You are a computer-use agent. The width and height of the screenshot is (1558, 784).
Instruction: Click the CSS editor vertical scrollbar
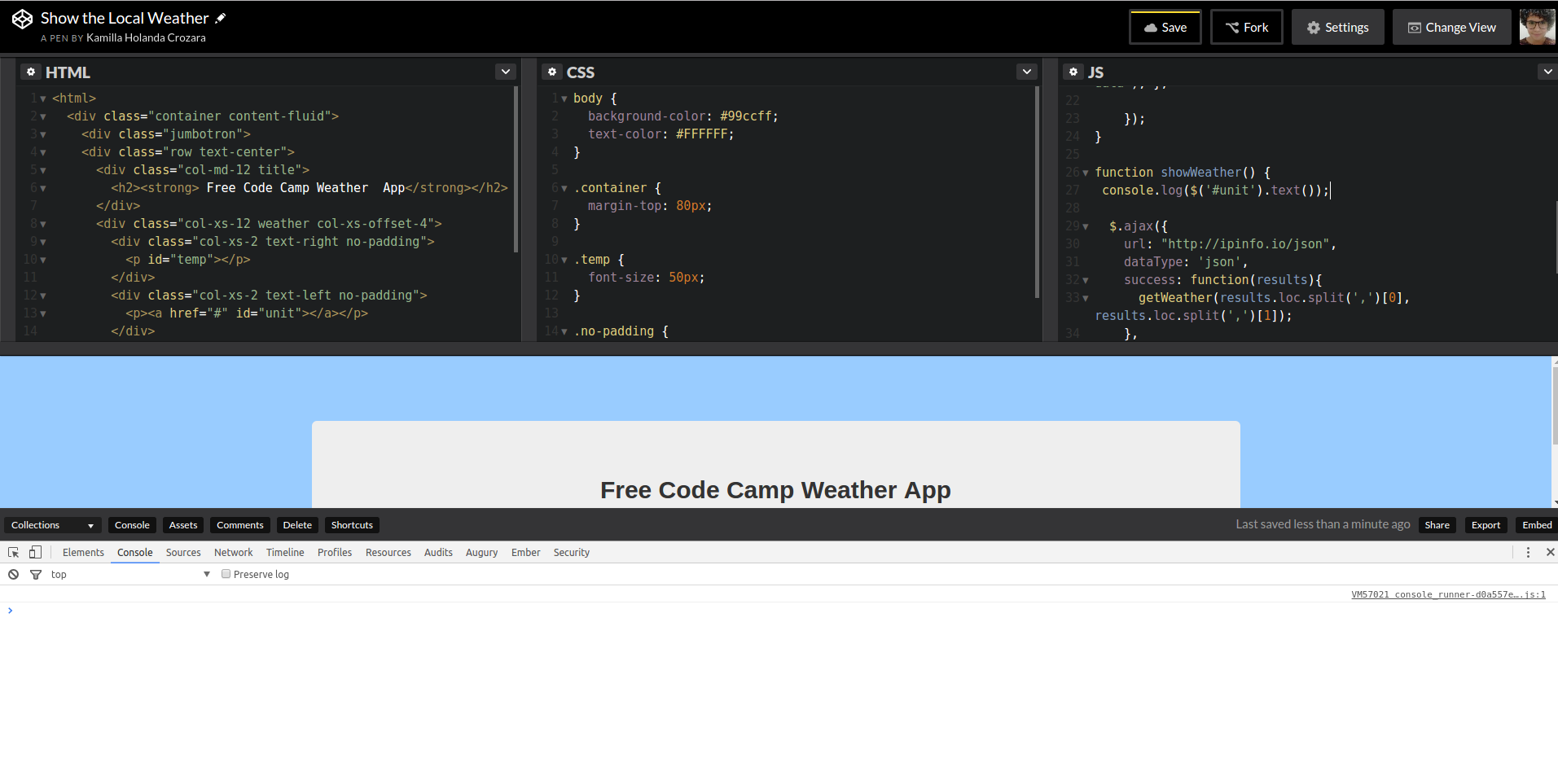click(x=1037, y=192)
